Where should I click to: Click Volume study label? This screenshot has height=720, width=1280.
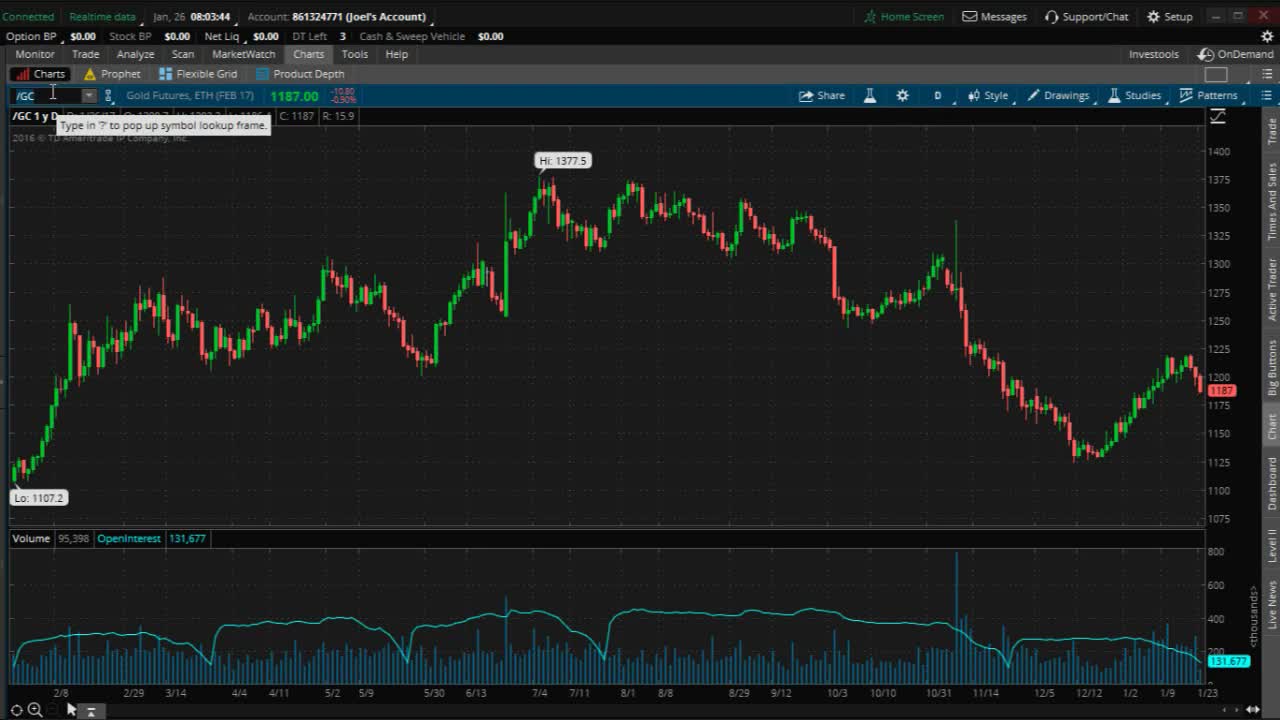coord(31,539)
